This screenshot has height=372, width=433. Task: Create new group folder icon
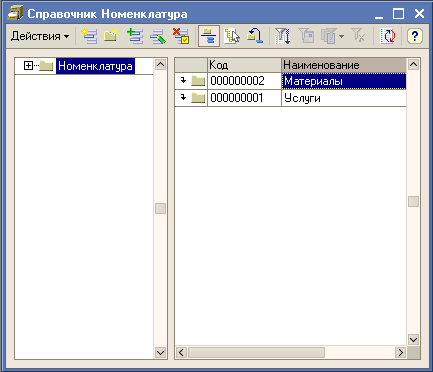(x=111, y=36)
